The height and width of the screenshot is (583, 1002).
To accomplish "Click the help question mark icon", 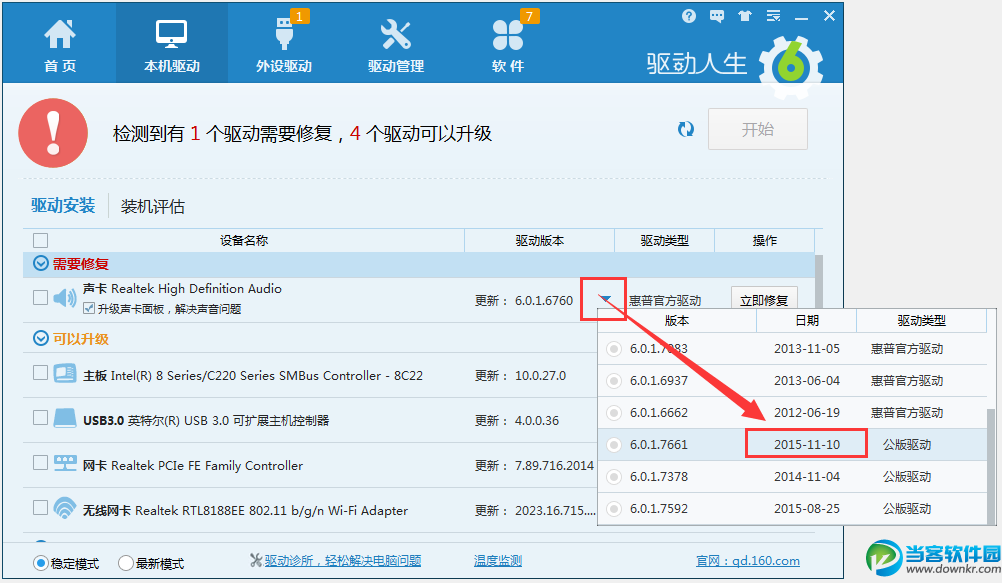I will coord(688,16).
